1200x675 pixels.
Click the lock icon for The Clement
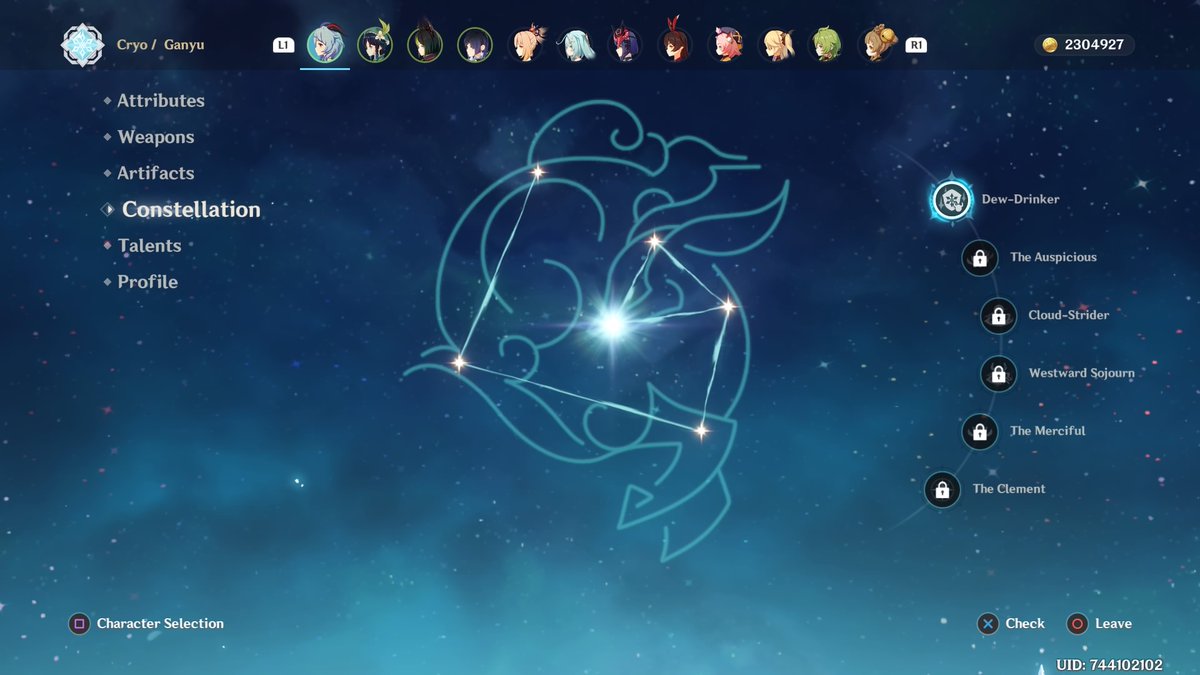[x=942, y=490]
